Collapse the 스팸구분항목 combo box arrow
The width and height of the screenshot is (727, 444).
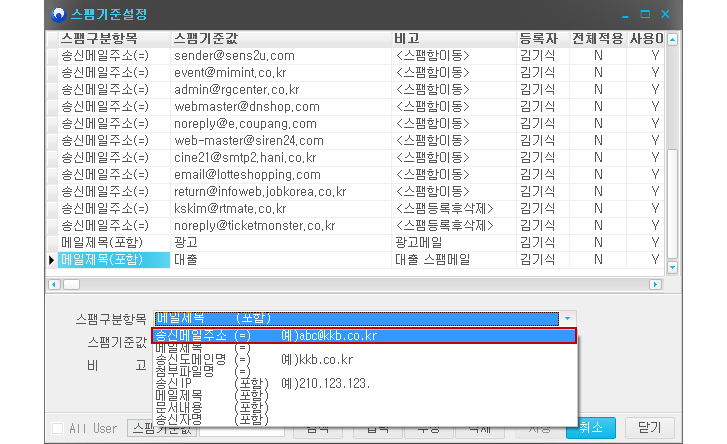point(568,318)
